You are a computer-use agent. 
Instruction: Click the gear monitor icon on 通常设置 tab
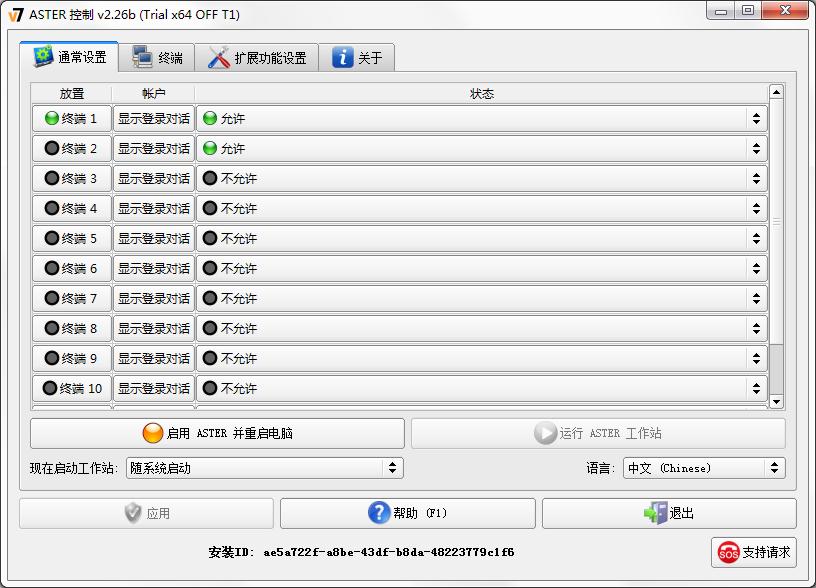[43, 56]
